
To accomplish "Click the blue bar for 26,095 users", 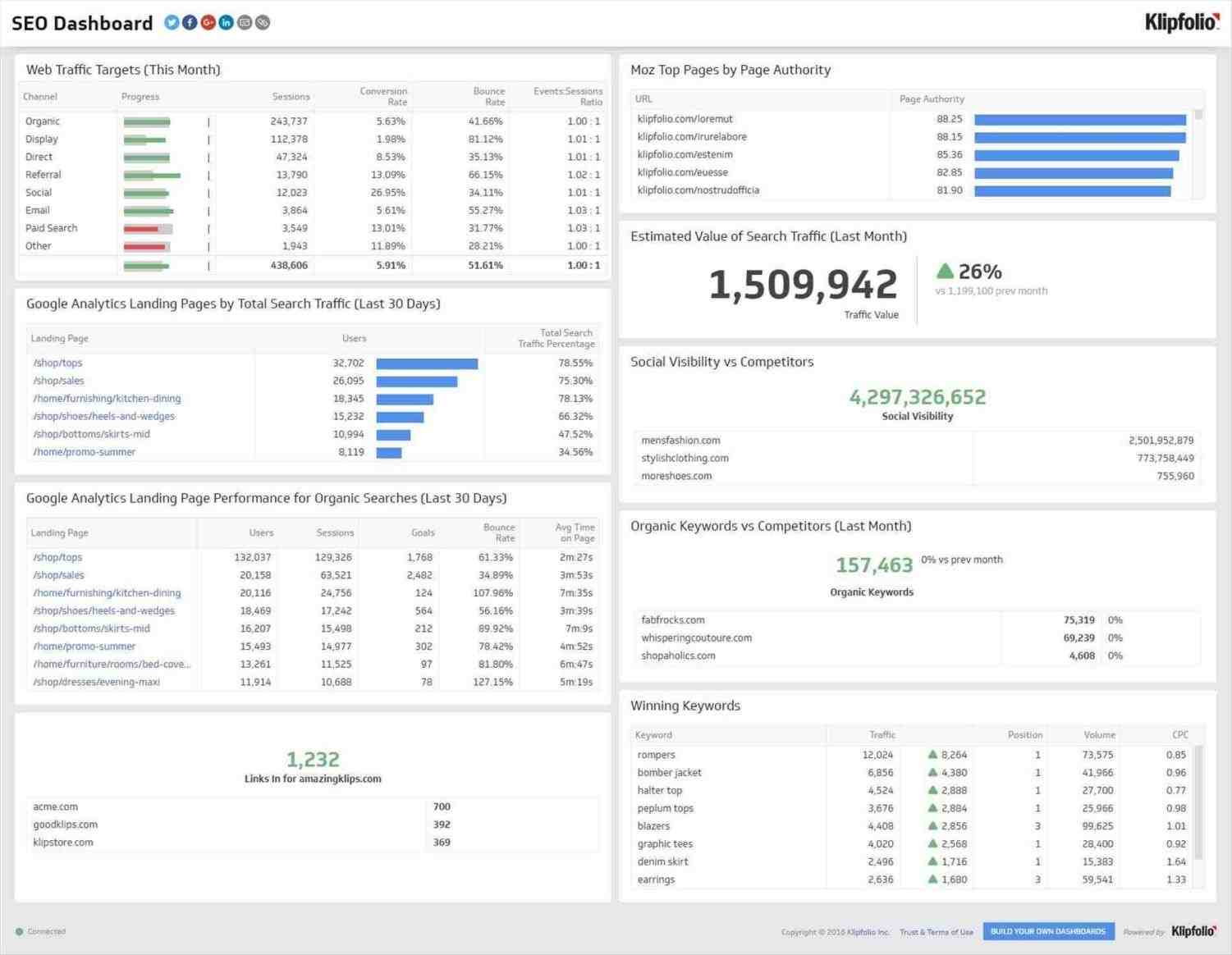I will [417, 382].
